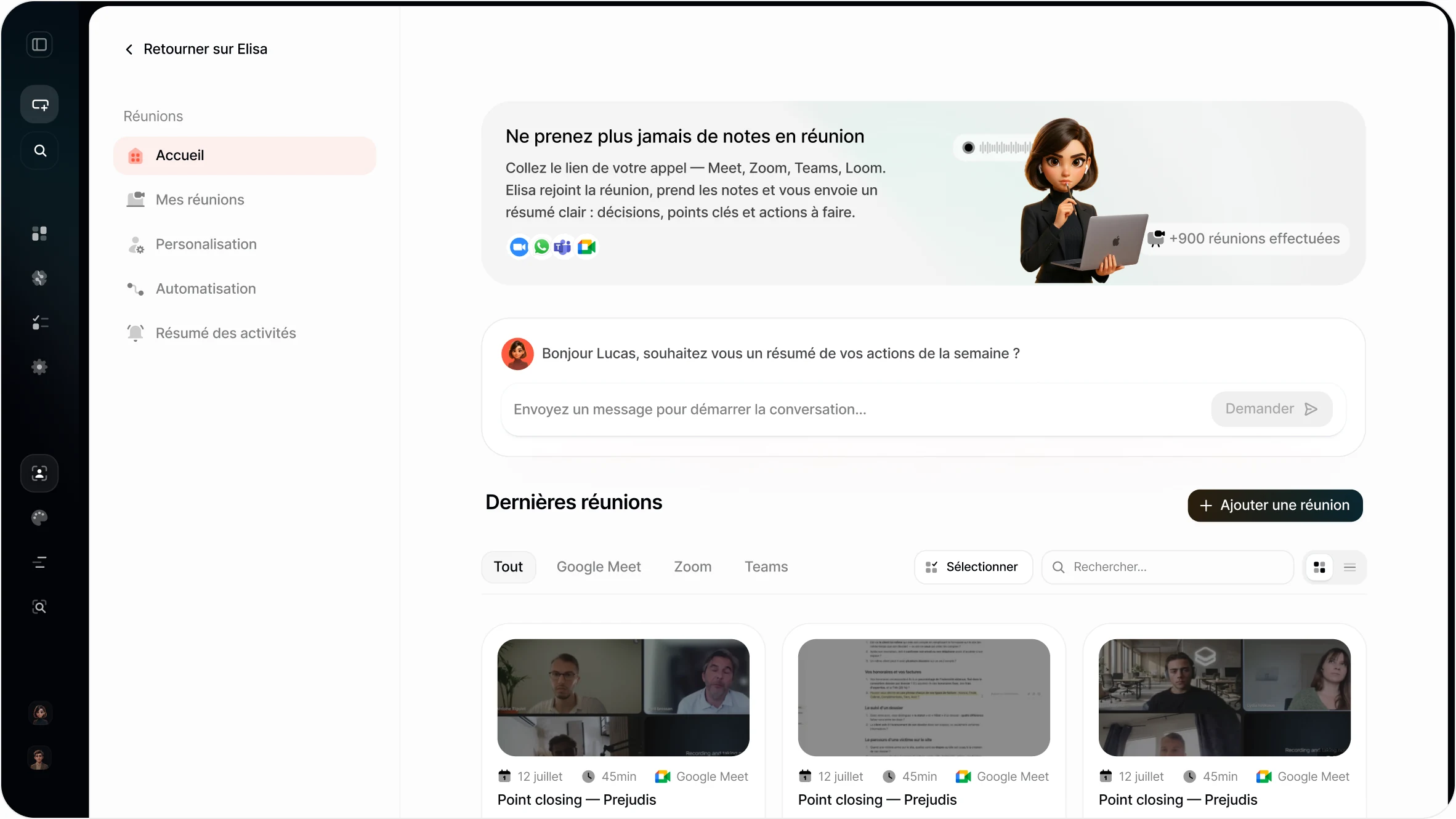Open the new chat icon in the dark sidebar

click(x=39, y=104)
